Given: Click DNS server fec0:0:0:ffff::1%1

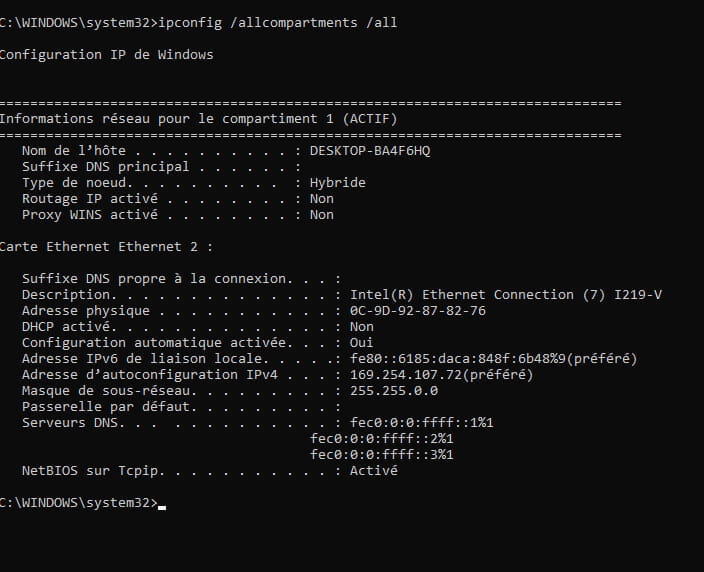Looking at the screenshot, I should [422, 422].
